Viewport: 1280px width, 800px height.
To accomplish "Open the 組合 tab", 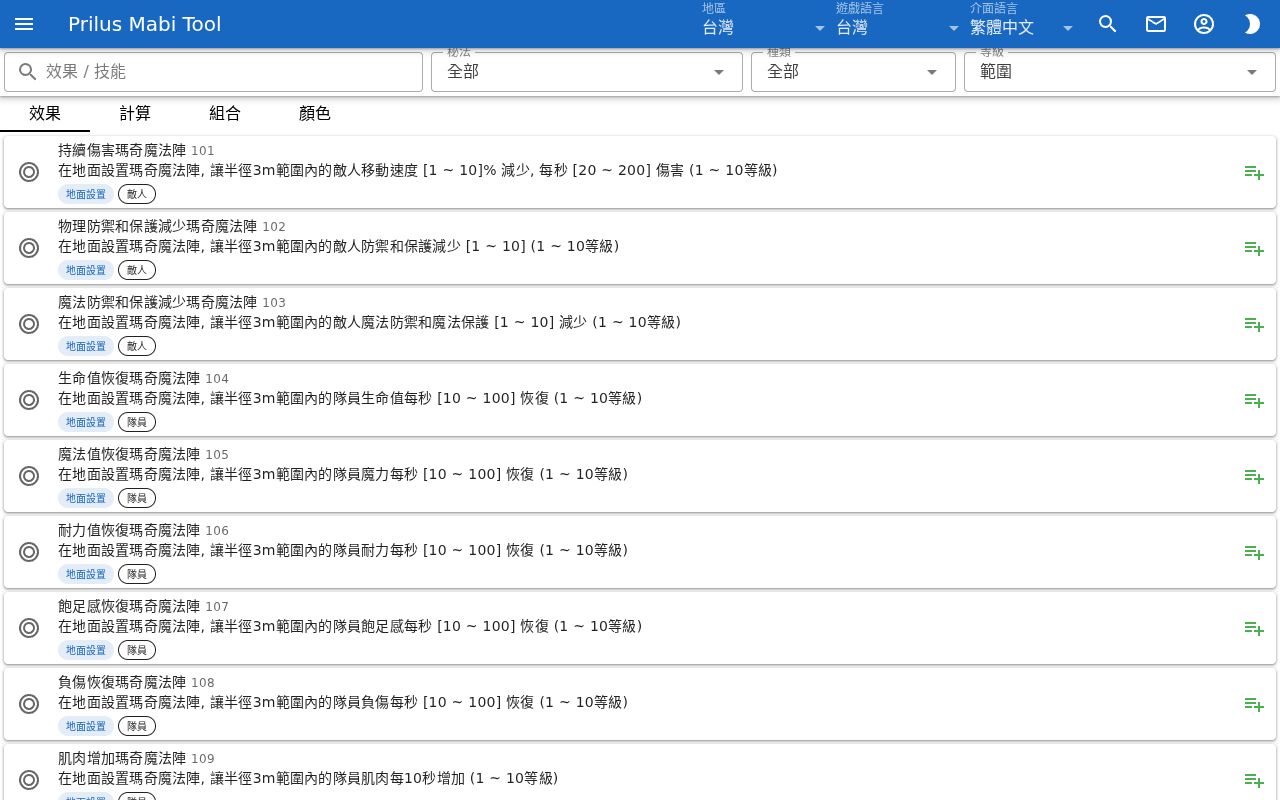I will 225,114.
